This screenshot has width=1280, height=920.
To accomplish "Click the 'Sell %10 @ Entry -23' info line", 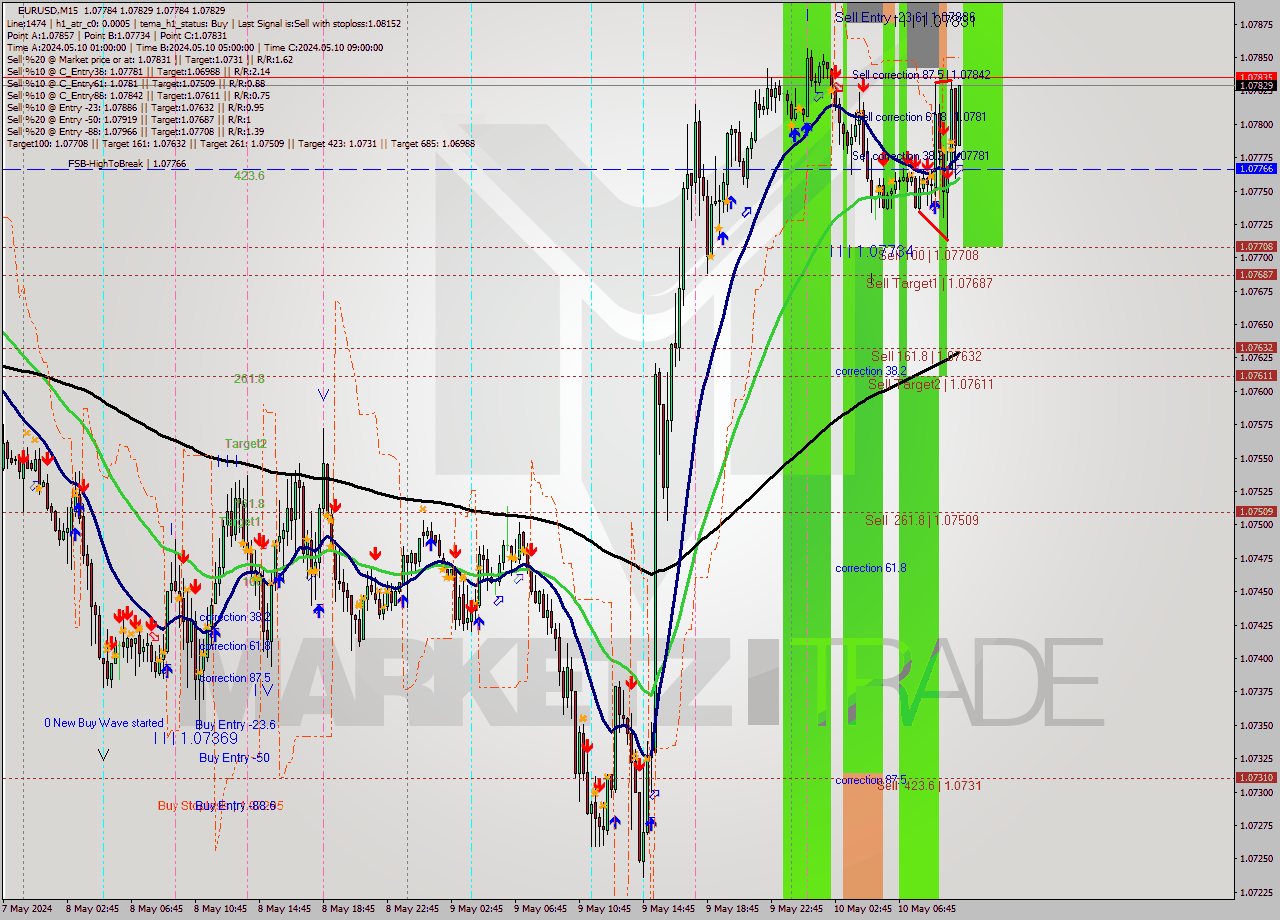I will point(135,107).
